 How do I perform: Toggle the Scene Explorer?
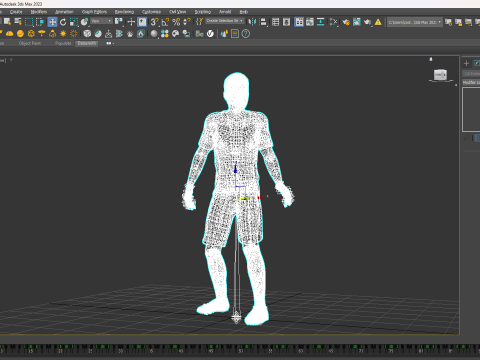click(275, 22)
